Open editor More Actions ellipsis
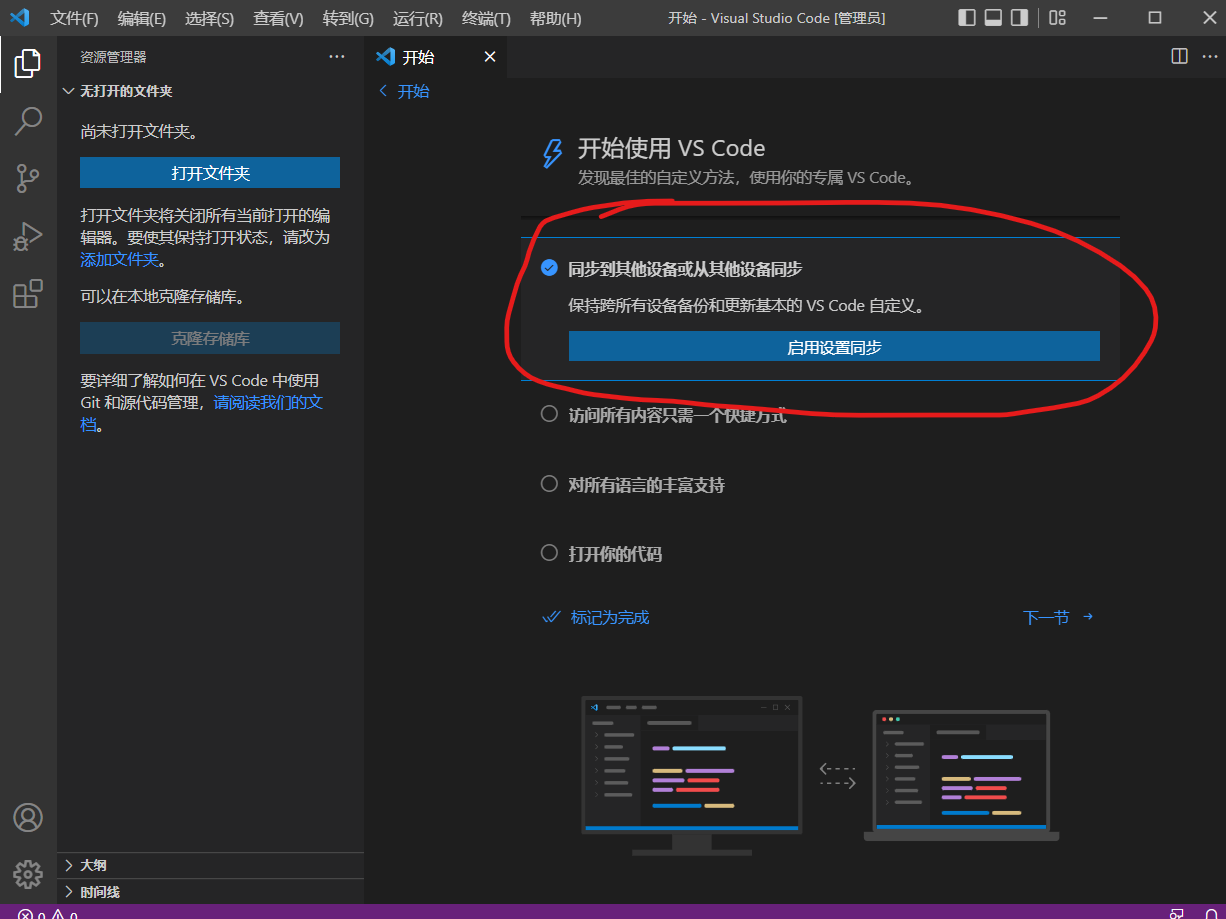The image size is (1226, 919). click(1210, 56)
